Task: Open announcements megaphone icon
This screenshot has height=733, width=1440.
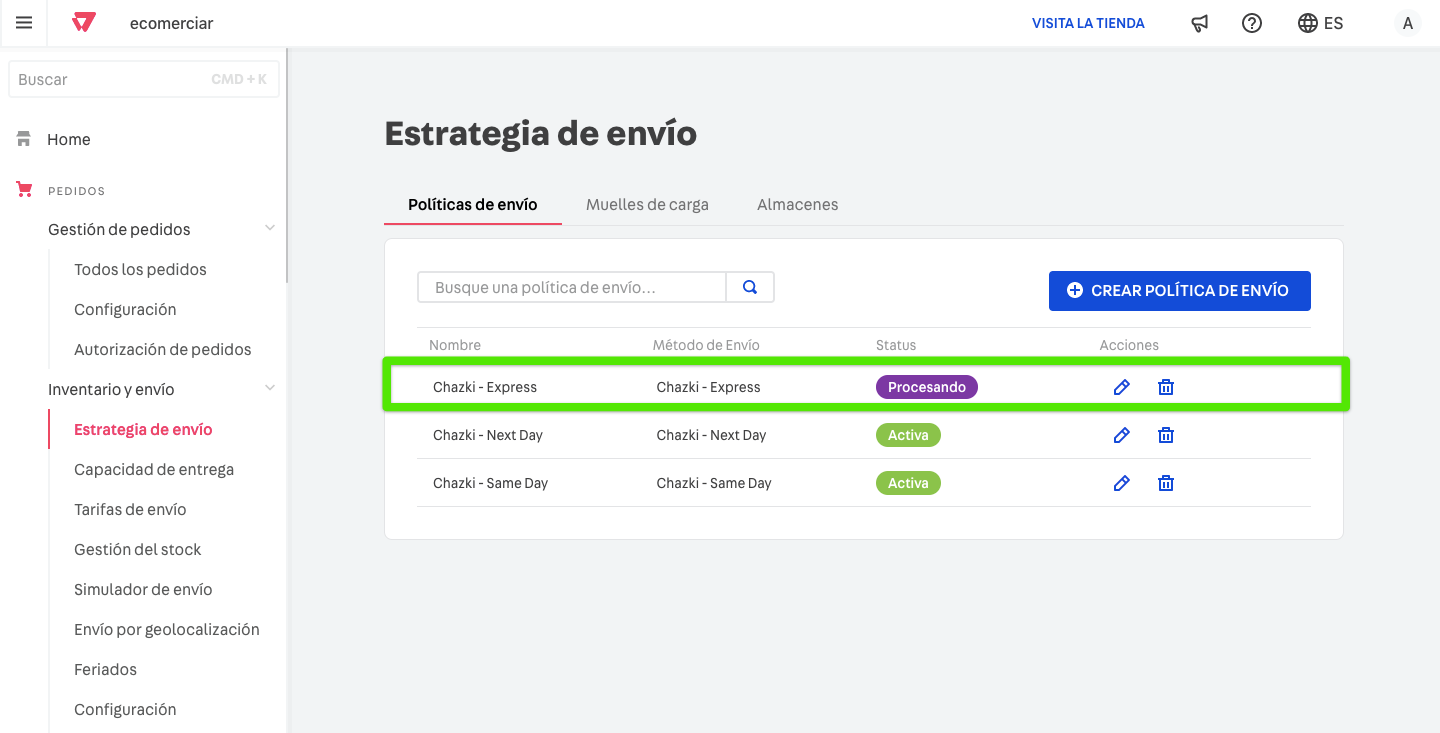Action: coord(1200,23)
